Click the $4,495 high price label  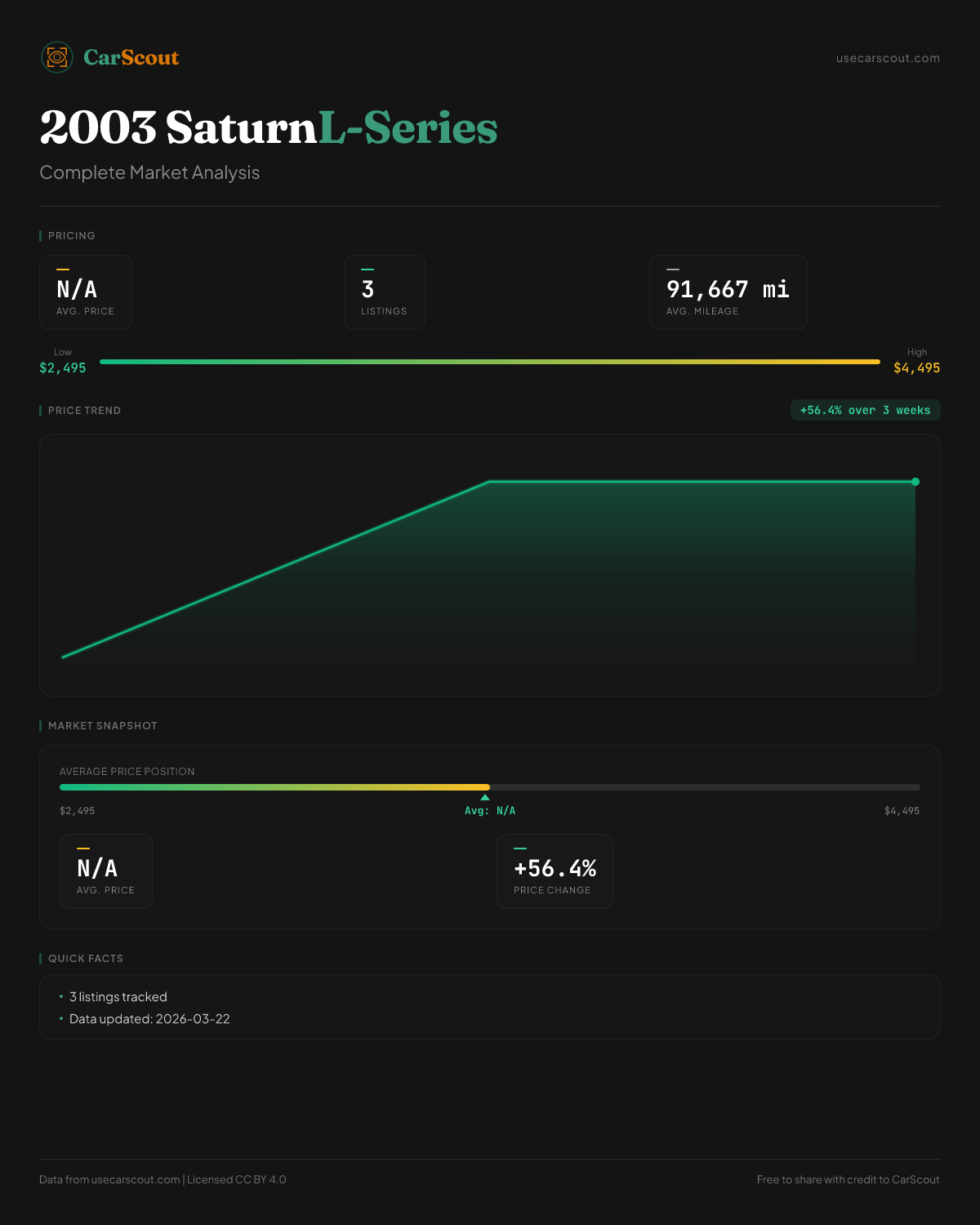point(916,367)
